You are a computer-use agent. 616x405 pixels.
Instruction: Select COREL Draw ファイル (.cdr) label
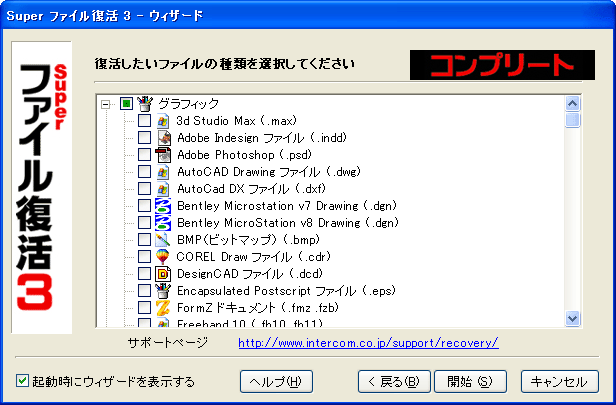click(254, 257)
